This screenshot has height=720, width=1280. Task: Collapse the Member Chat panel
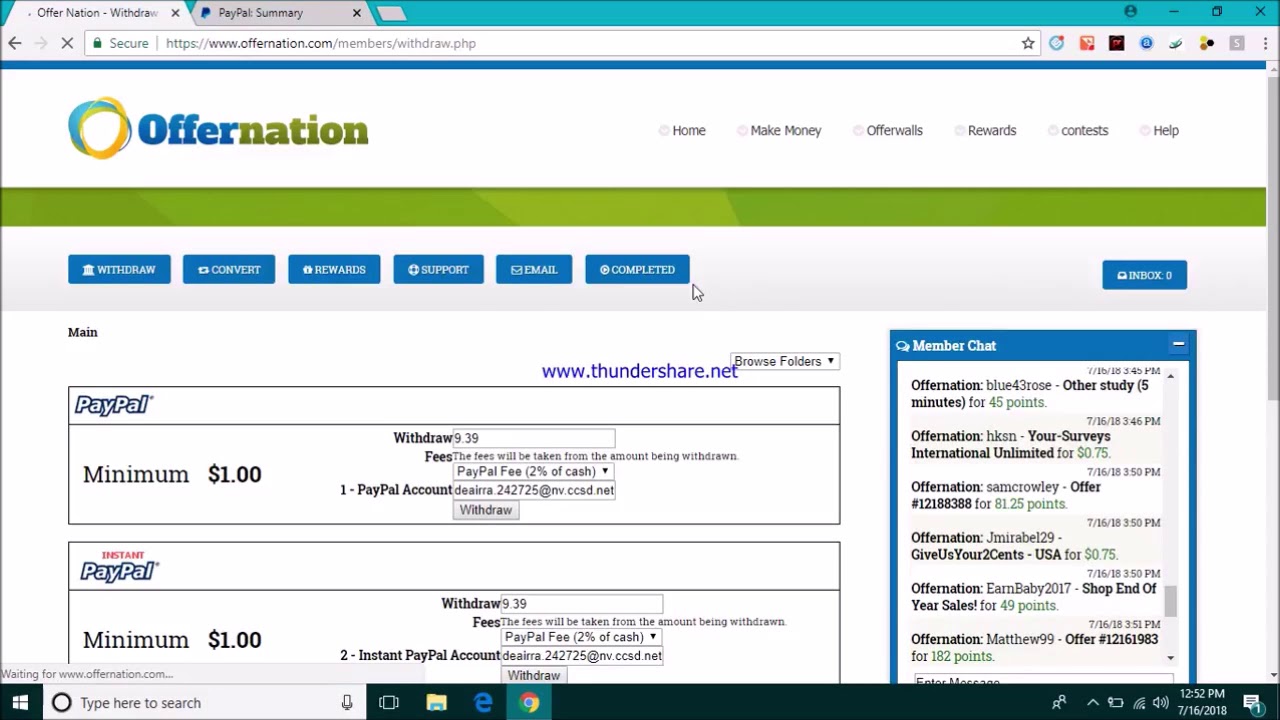point(1178,345)
